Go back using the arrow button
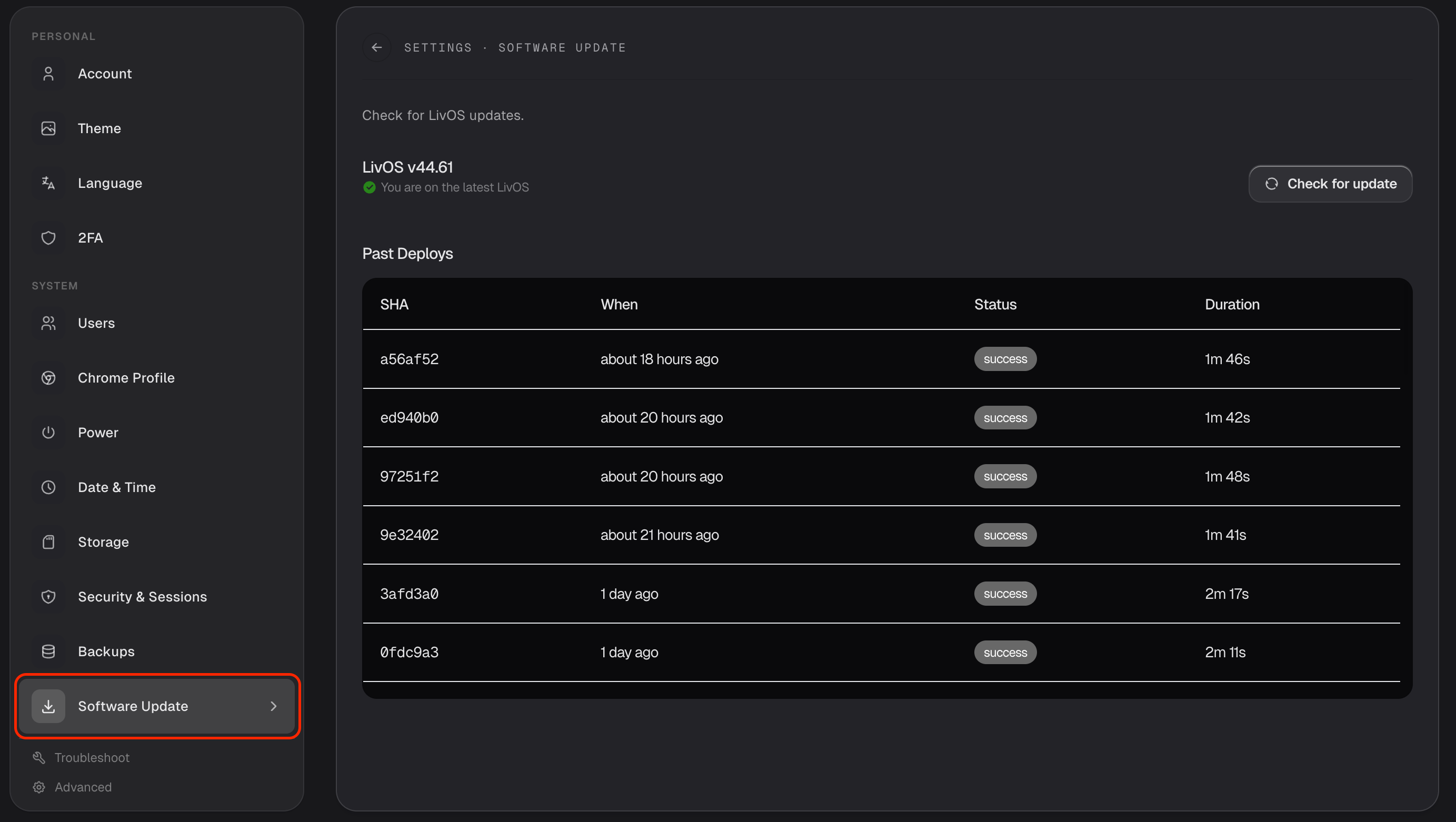The height and width of the screenshot is (822, 1456). point(377,47)
